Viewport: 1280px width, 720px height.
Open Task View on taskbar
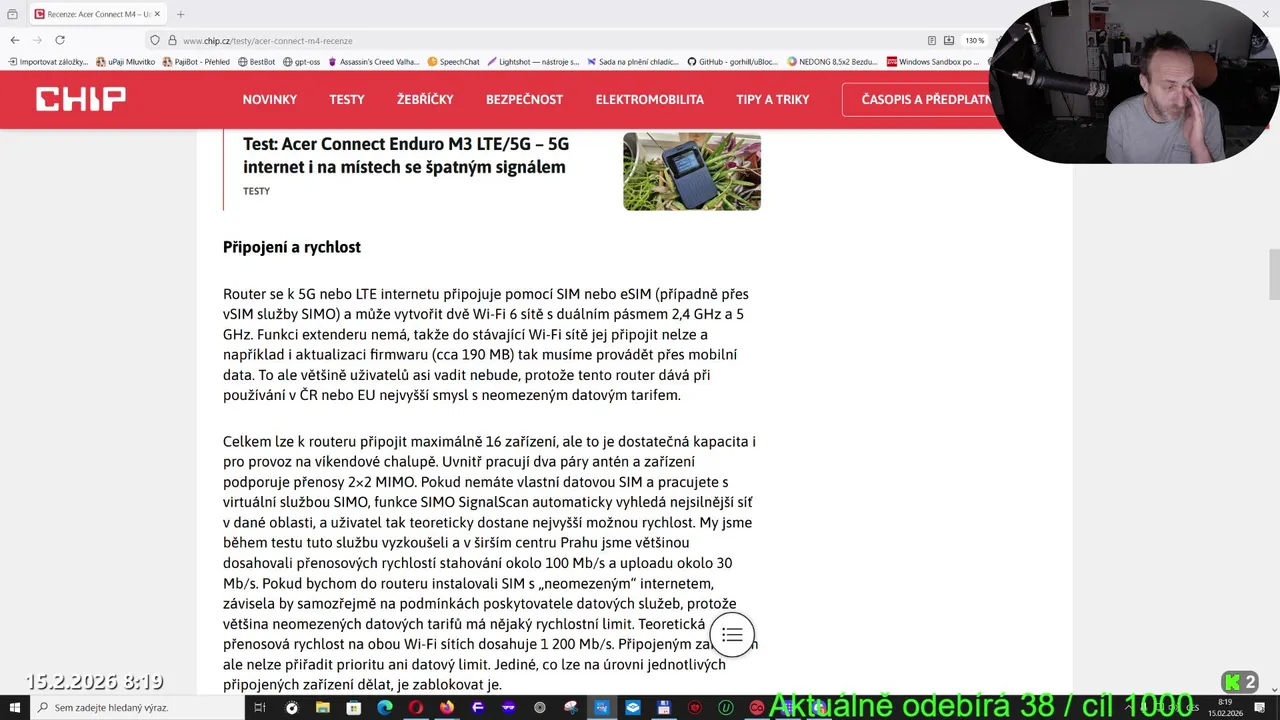[x=260, y=707]
